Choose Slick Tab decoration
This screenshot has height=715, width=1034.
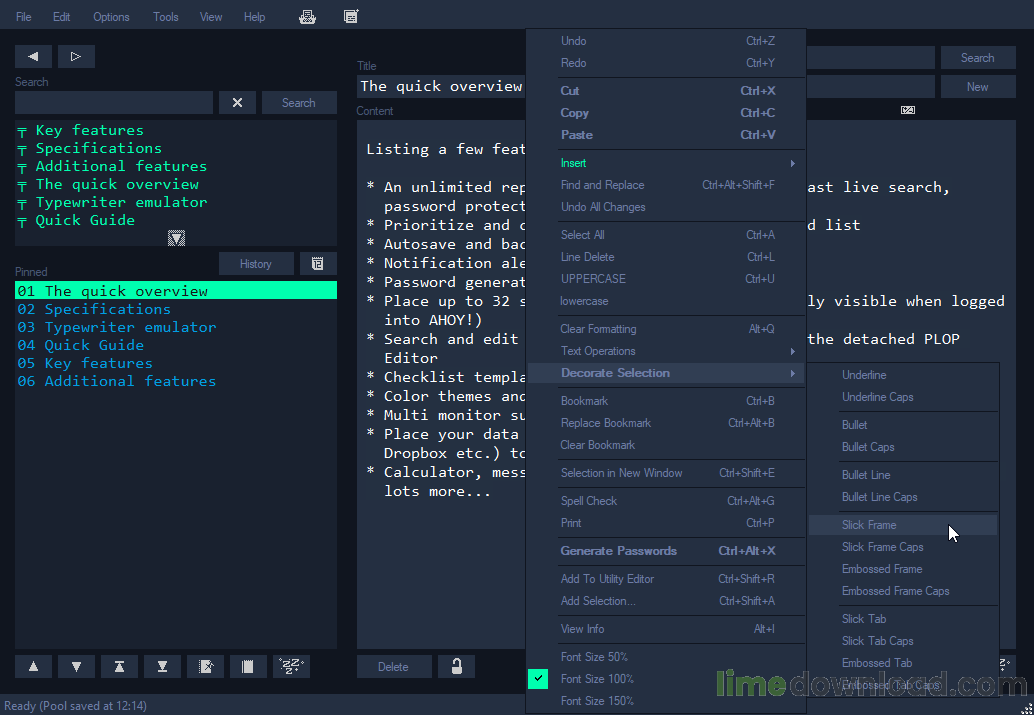[x=902, y=619]
